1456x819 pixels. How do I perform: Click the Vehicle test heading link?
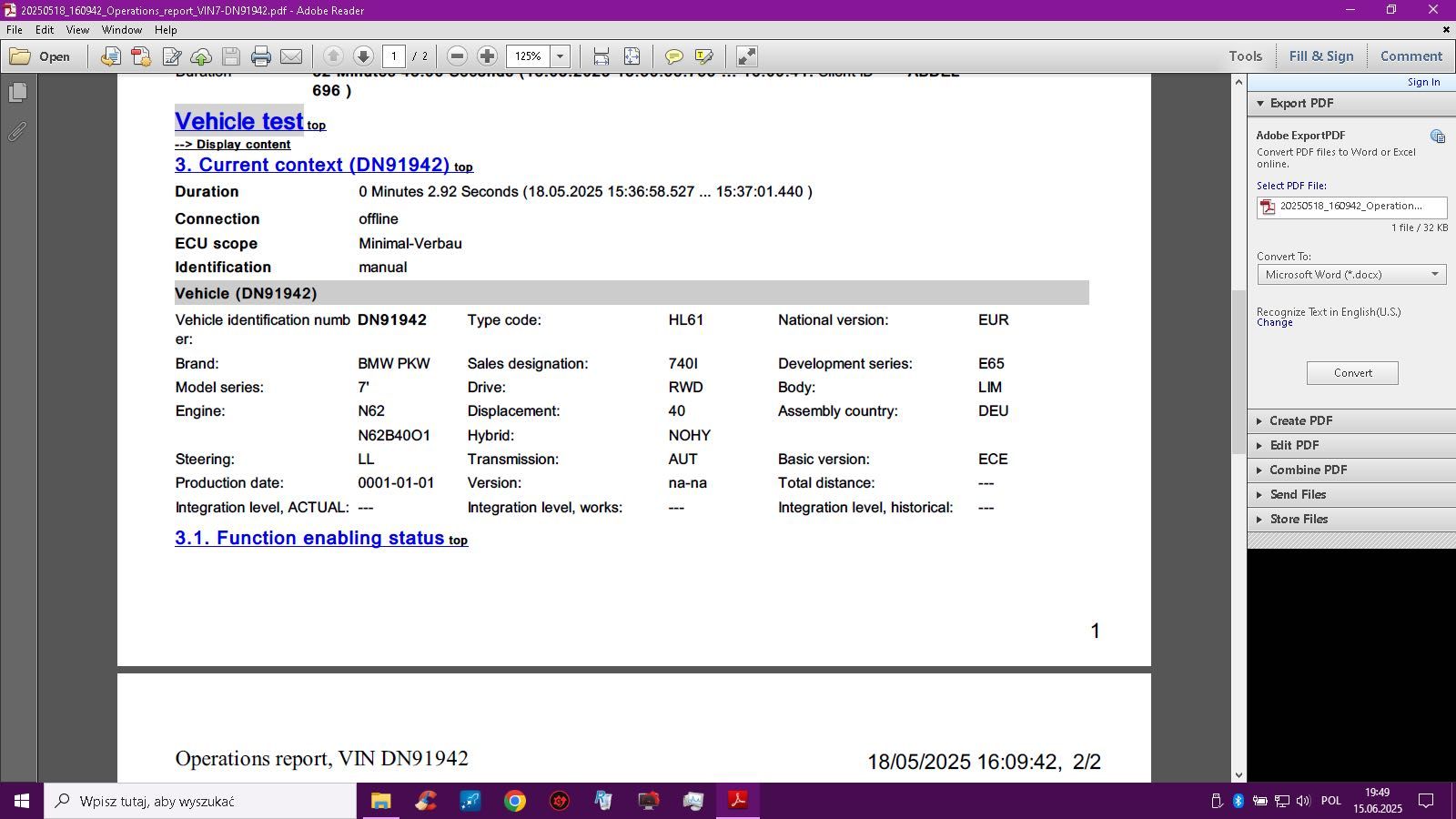[239, 121]
